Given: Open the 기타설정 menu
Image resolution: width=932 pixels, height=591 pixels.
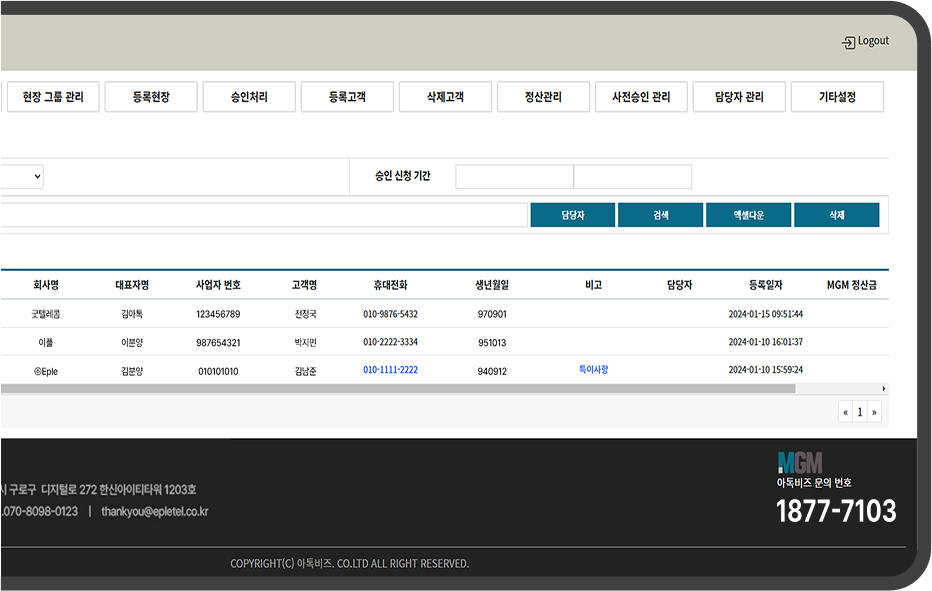Looking at the screenshot, I should (837, 97).
